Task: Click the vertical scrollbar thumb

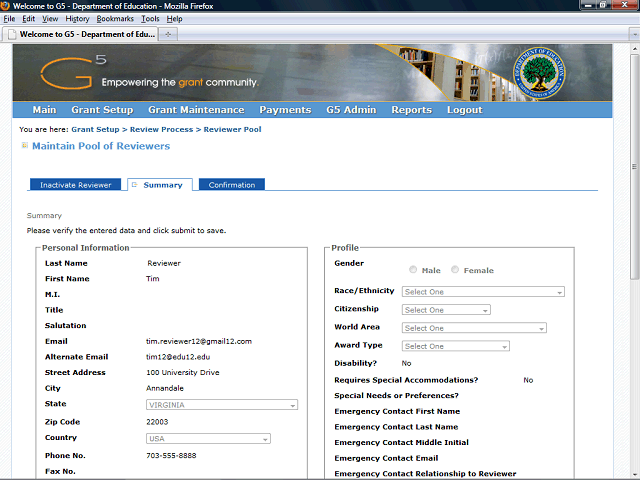Action: [634, 166]
